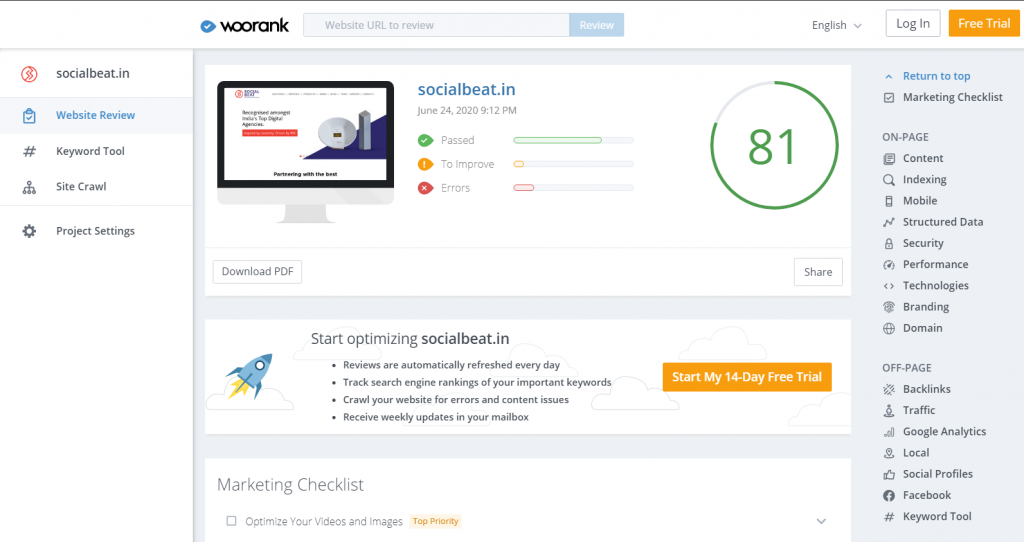Click the Traffic icon
1024x542 pixels.
(889, 411)
